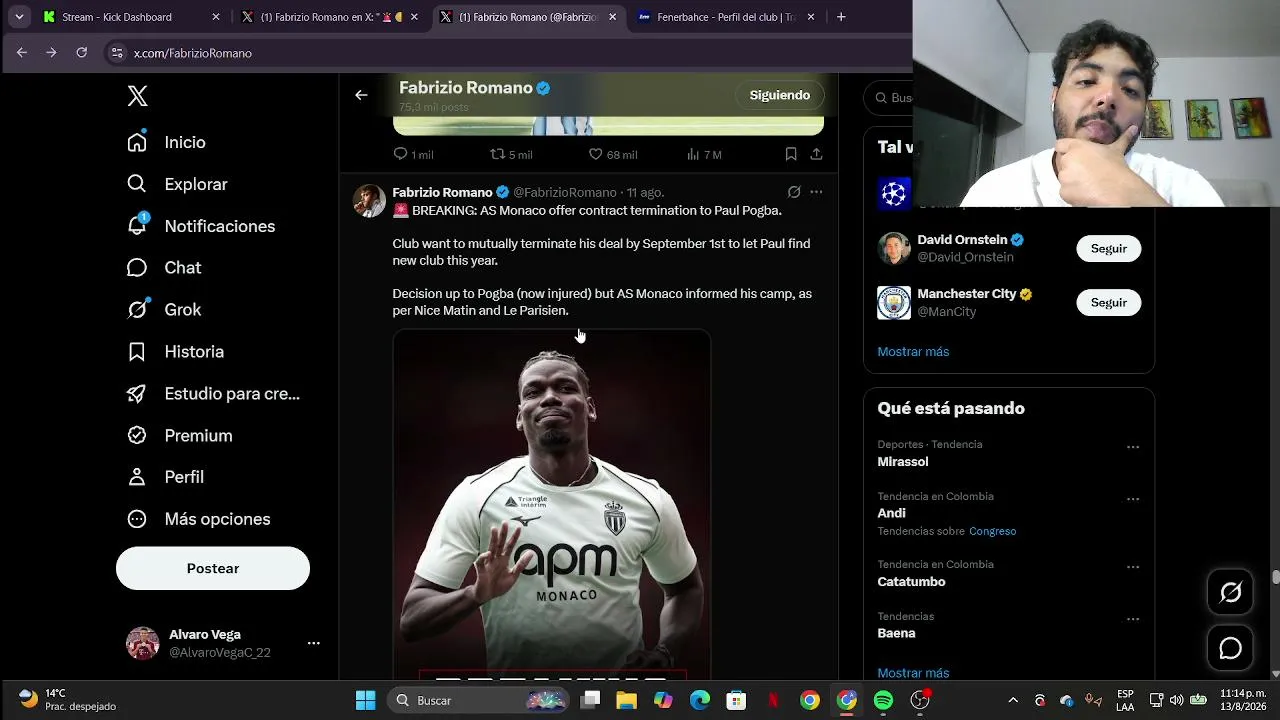1280x720 pixels.
Task: View analytics showing 7 M views
Action: tap(704, 154)
